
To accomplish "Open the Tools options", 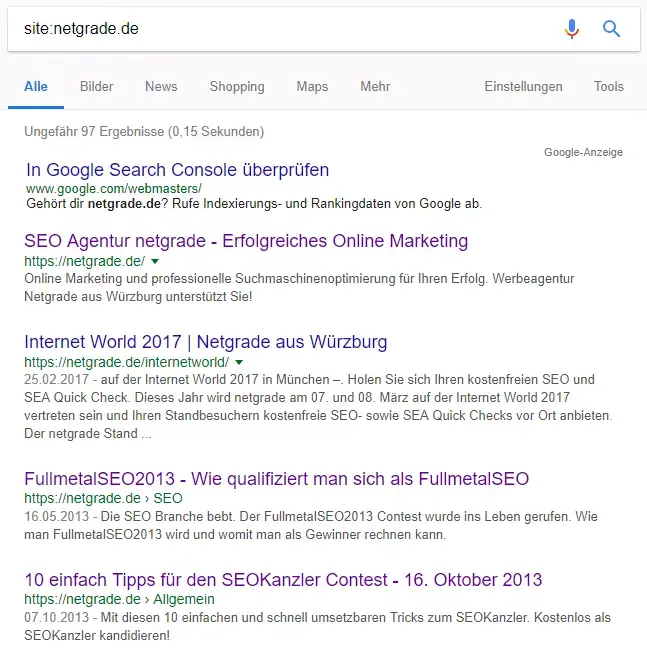I will (608, 87).
